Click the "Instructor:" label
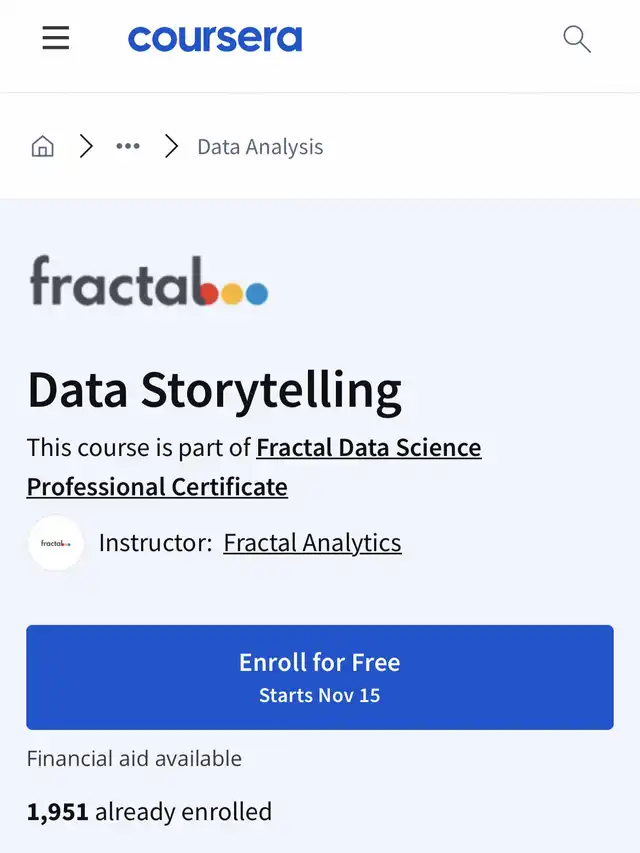The width and height of the screenshot is (640, 853). [x=155, y=543]
